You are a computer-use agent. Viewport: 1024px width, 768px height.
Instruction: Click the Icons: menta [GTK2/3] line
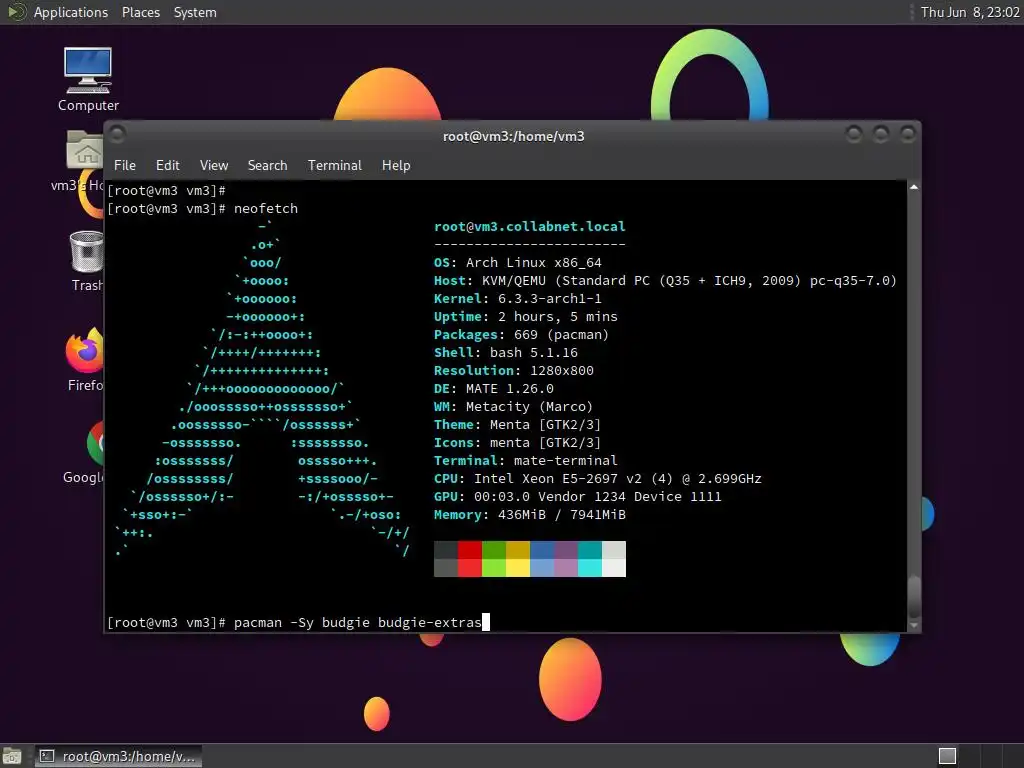click(517, 443)
